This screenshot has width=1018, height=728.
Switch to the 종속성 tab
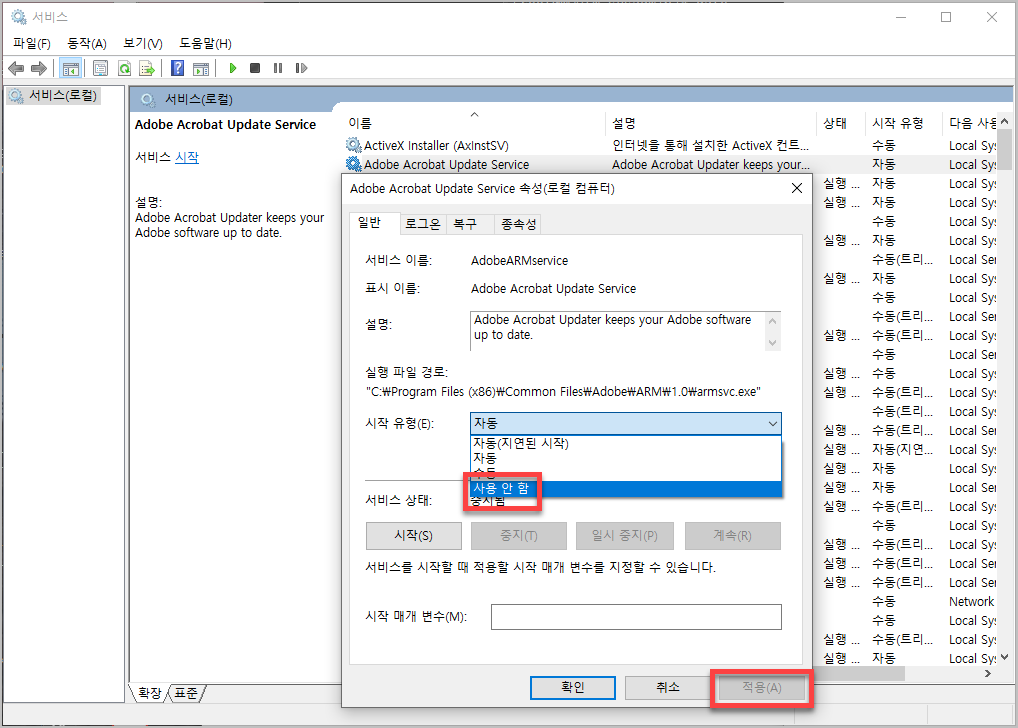coord(518,224)
